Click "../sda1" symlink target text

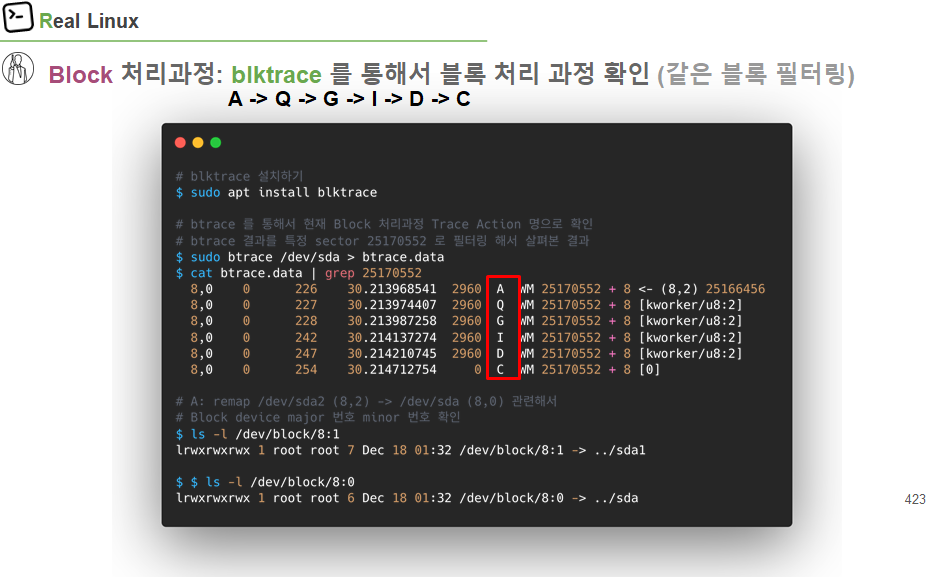pos(620,451)
